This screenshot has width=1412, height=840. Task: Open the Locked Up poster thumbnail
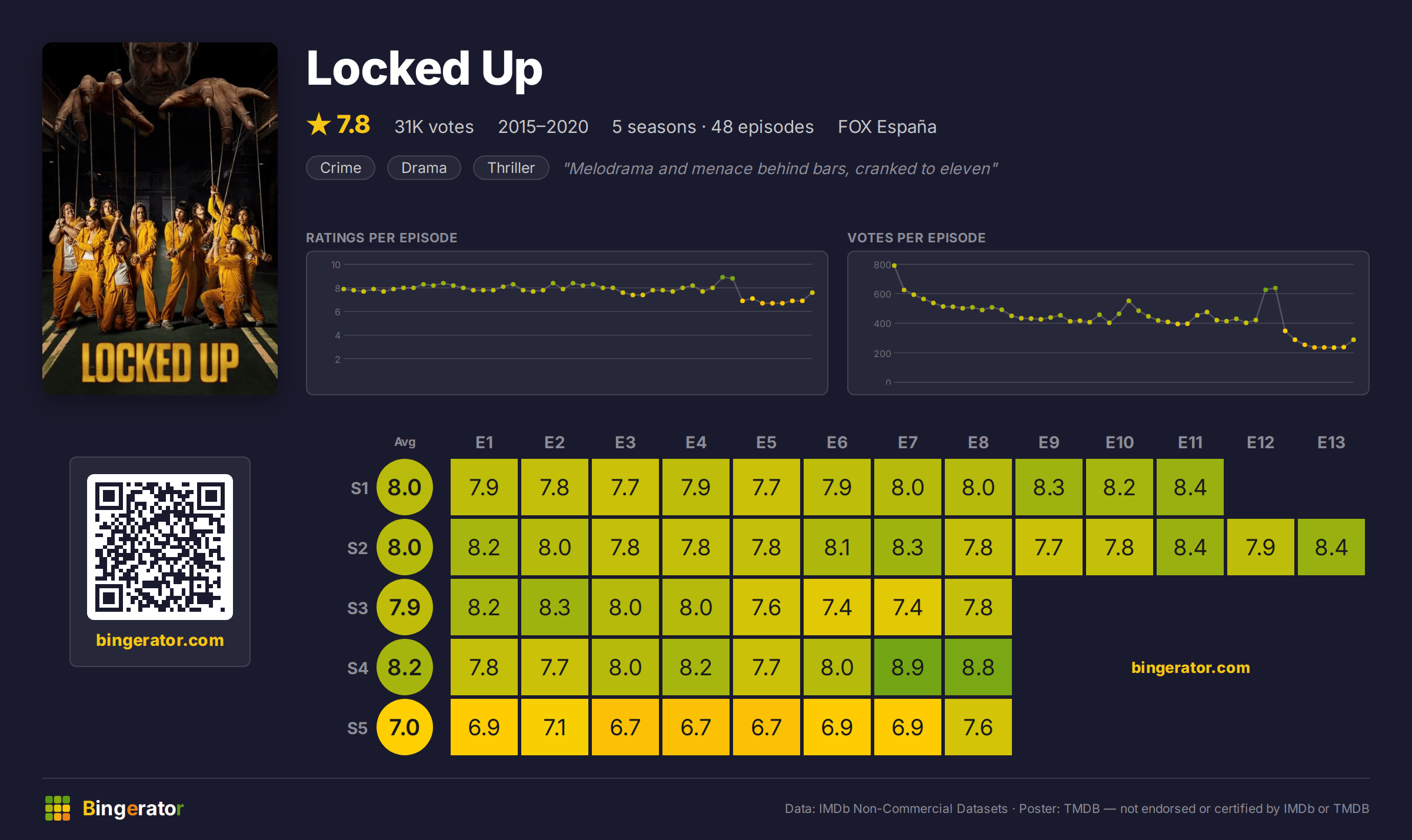(160, 218)
